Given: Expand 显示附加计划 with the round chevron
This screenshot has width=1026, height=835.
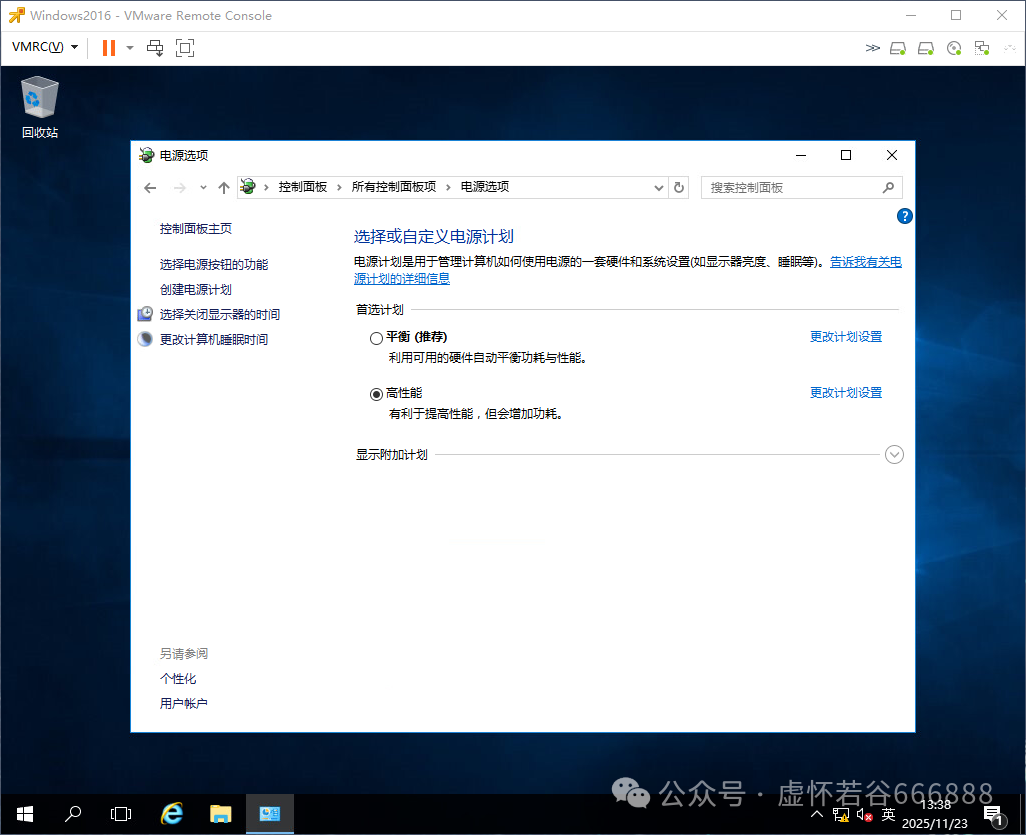Looking at the screenshot, I should [x=894, y=454].
